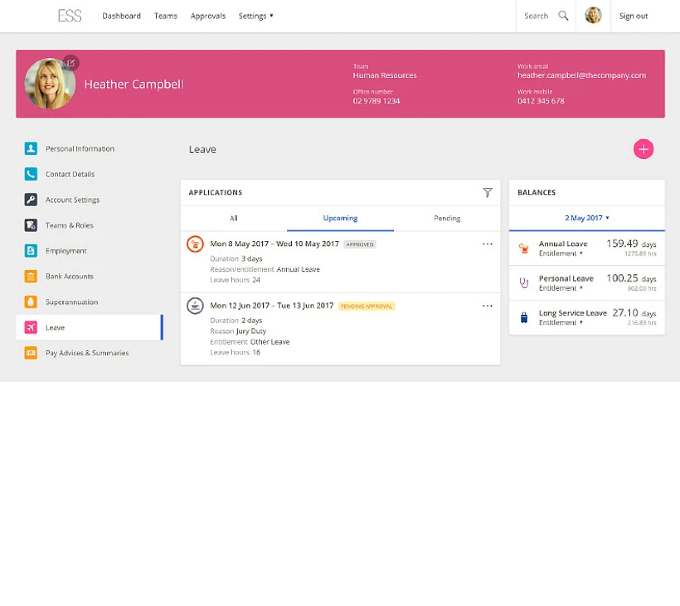Click the Jury Duty reason text
This screenshot has width=680, height=606.
tap(251, 331)
